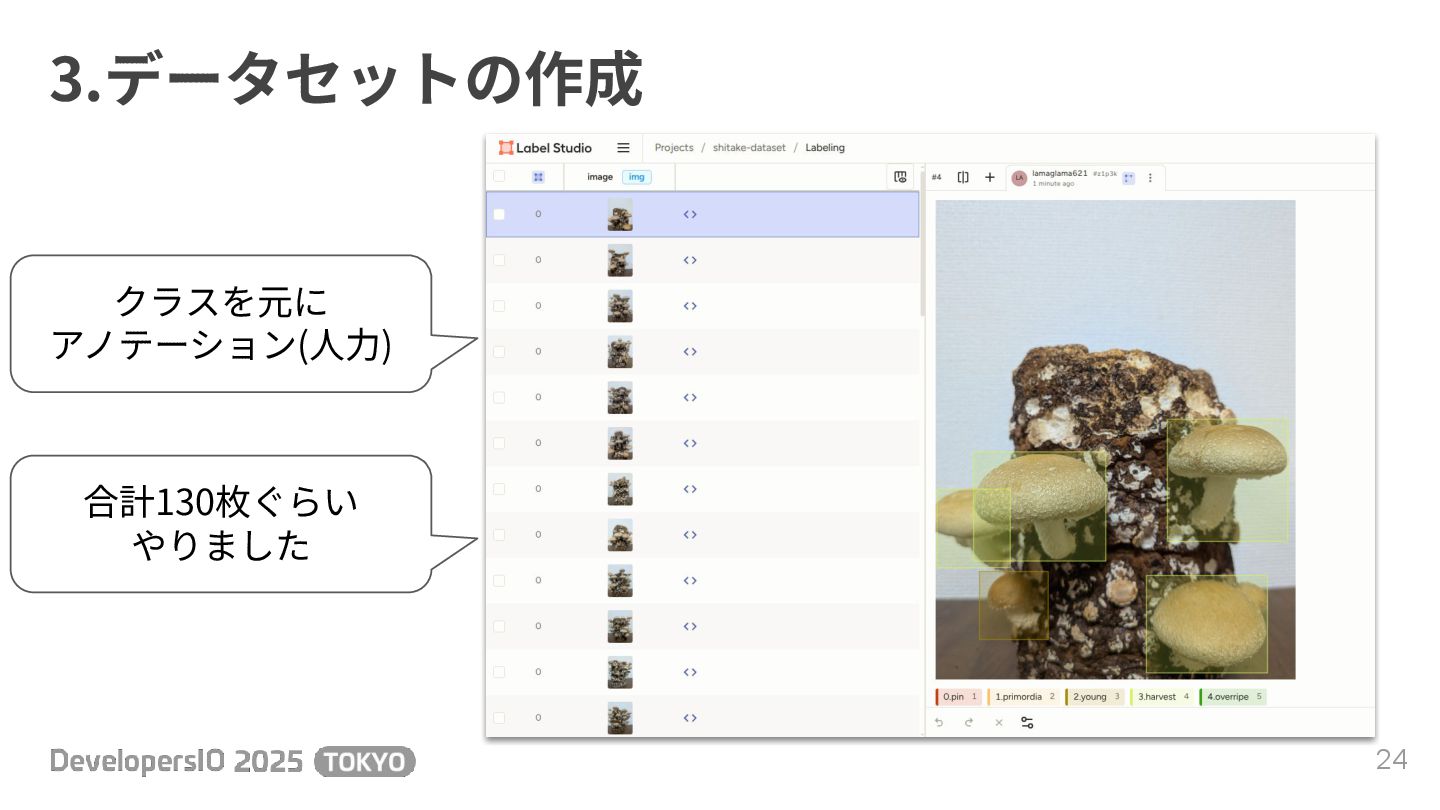Open the thumbnail in the highlighted task row
The height and width of the screenshot is (810, 1440).
[620, 214]
